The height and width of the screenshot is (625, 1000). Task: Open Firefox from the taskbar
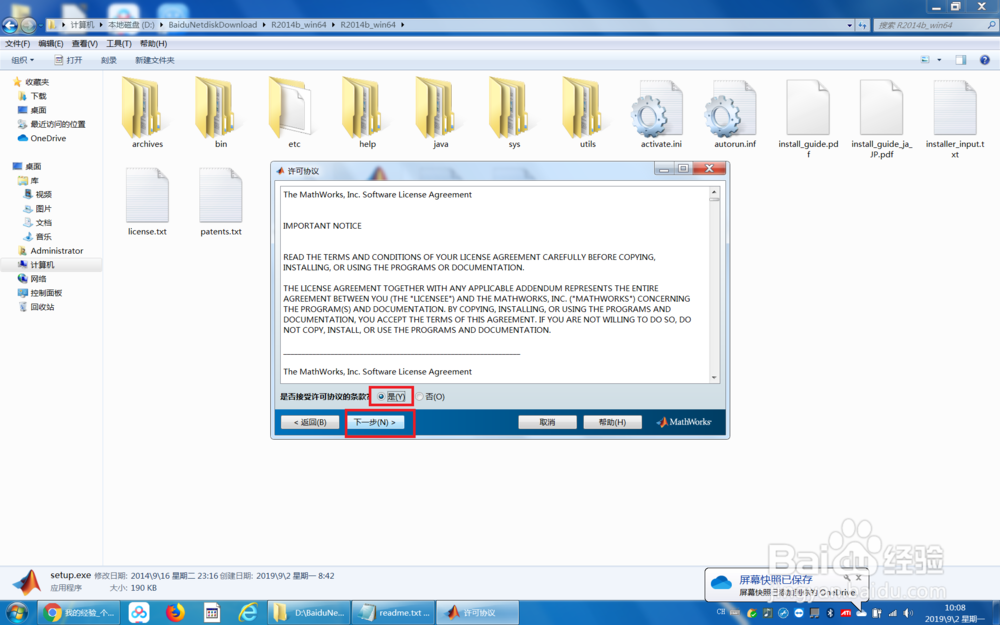point(175,613)
